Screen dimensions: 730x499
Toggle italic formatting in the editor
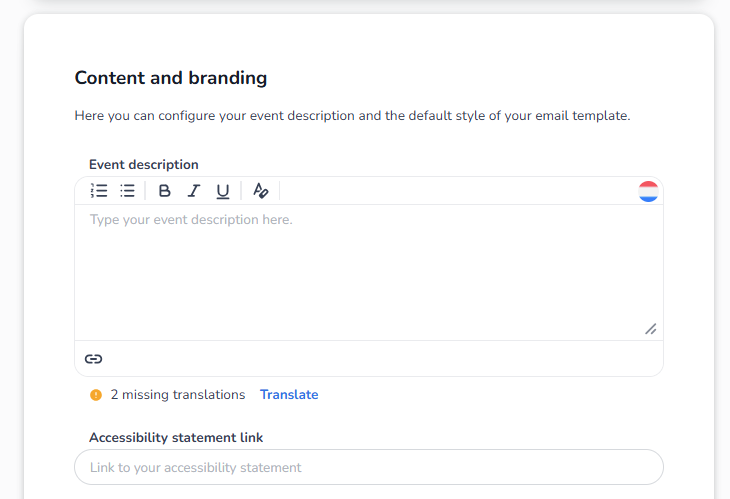coord(194,191)
